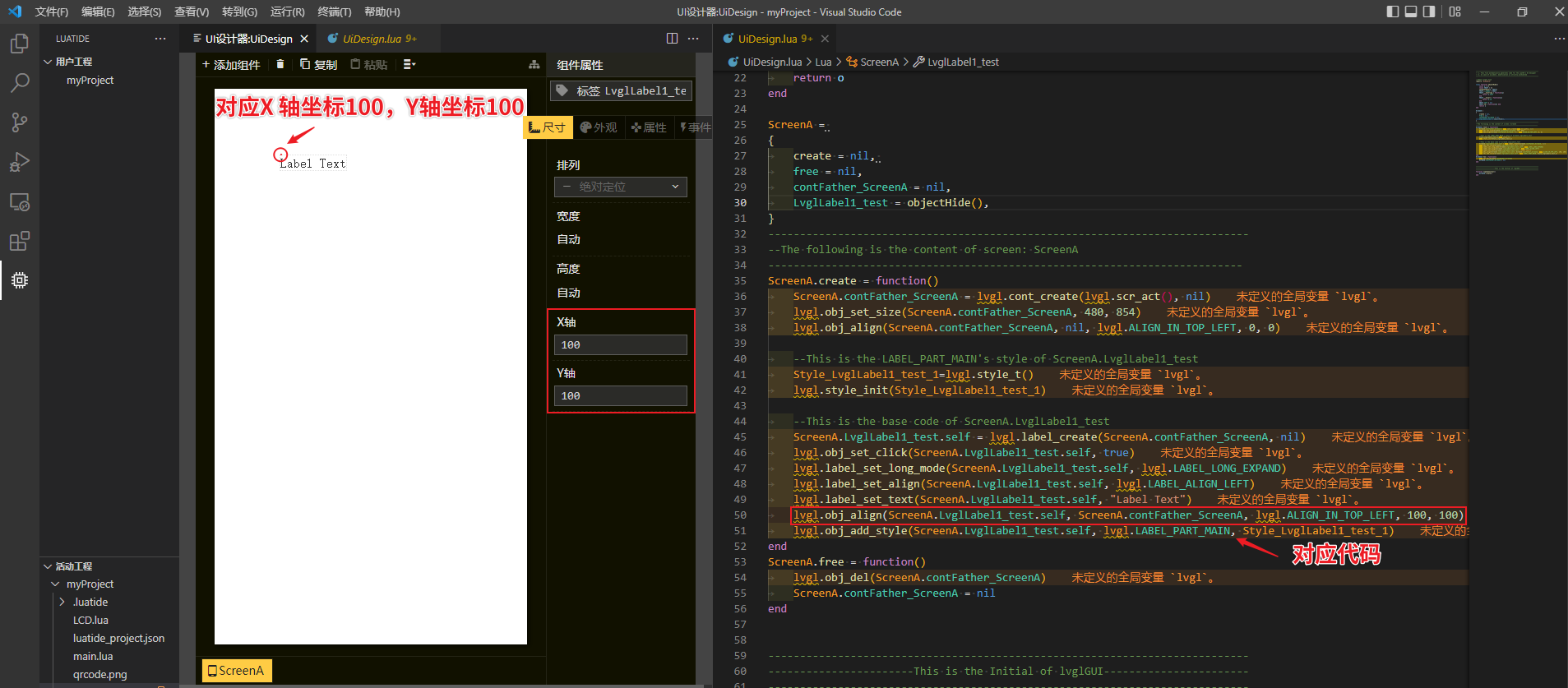Switch to the 外观 properties tab

599,127
